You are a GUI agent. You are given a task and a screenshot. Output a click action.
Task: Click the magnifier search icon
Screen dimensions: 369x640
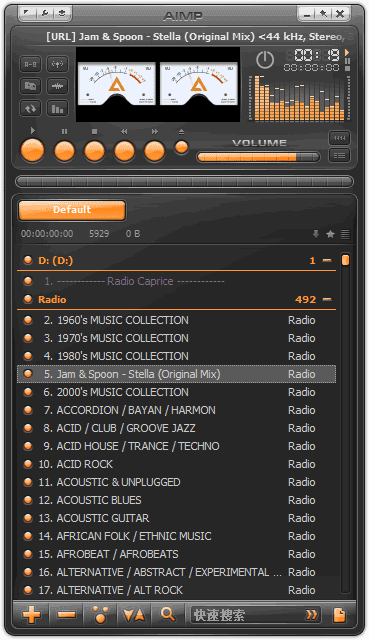pyautogui.click(x=168, y=615)
